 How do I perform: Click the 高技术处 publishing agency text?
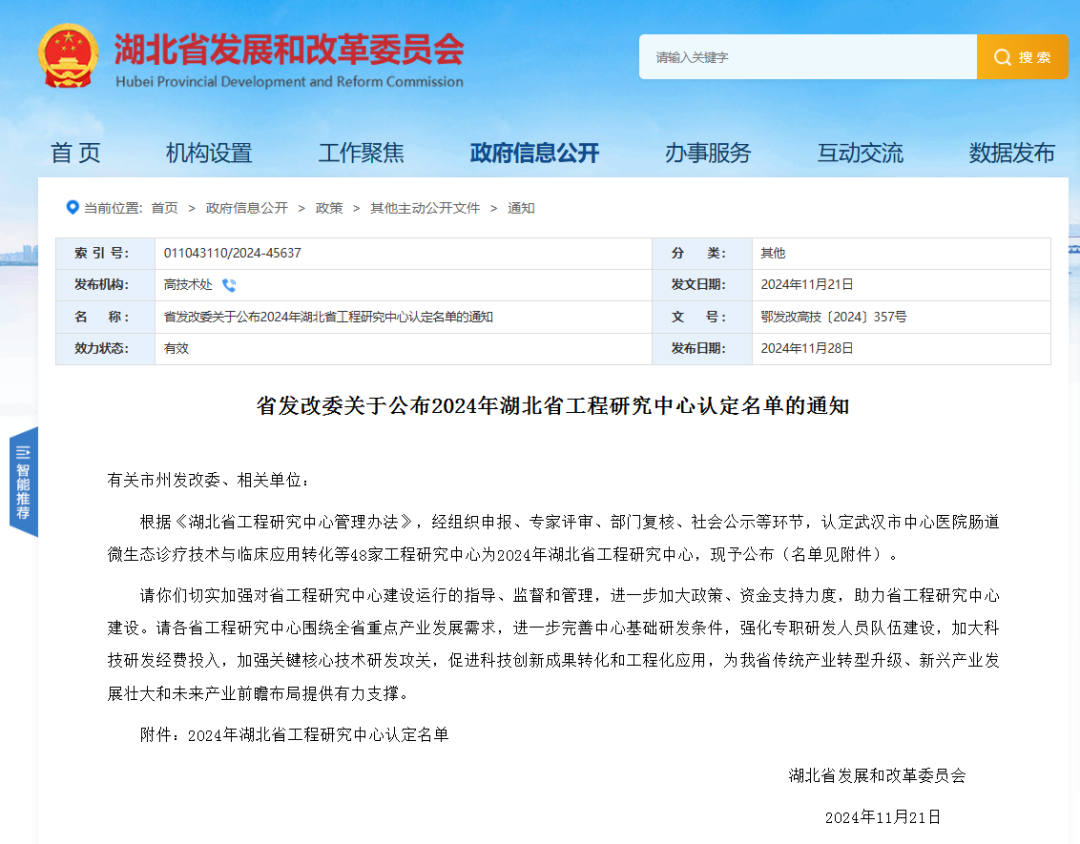[188, 285]
